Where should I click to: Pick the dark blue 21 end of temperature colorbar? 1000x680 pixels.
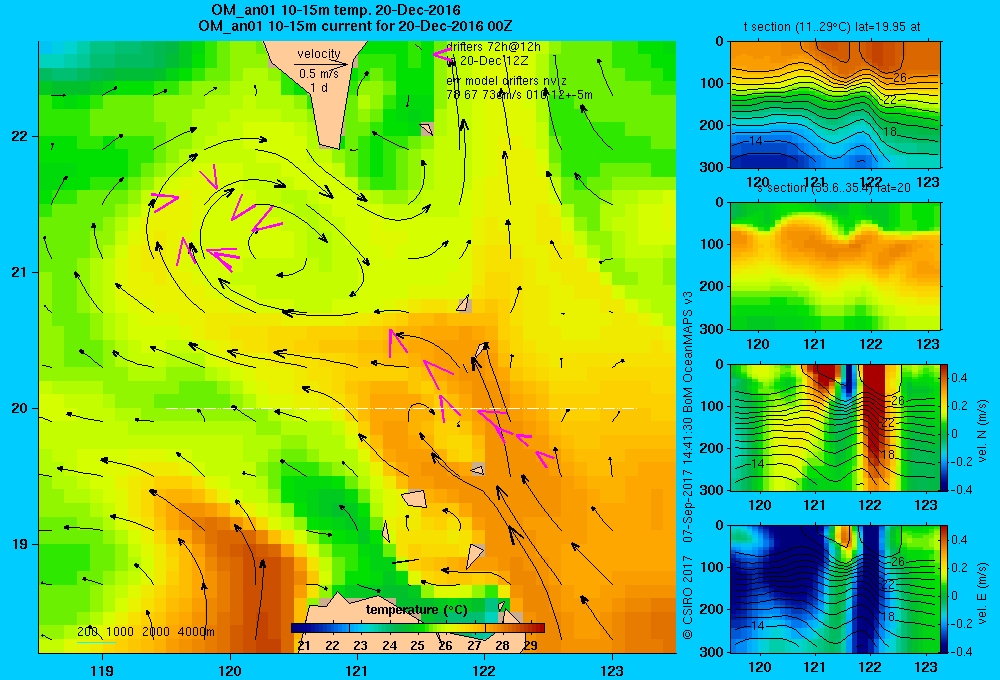[300, 628]
